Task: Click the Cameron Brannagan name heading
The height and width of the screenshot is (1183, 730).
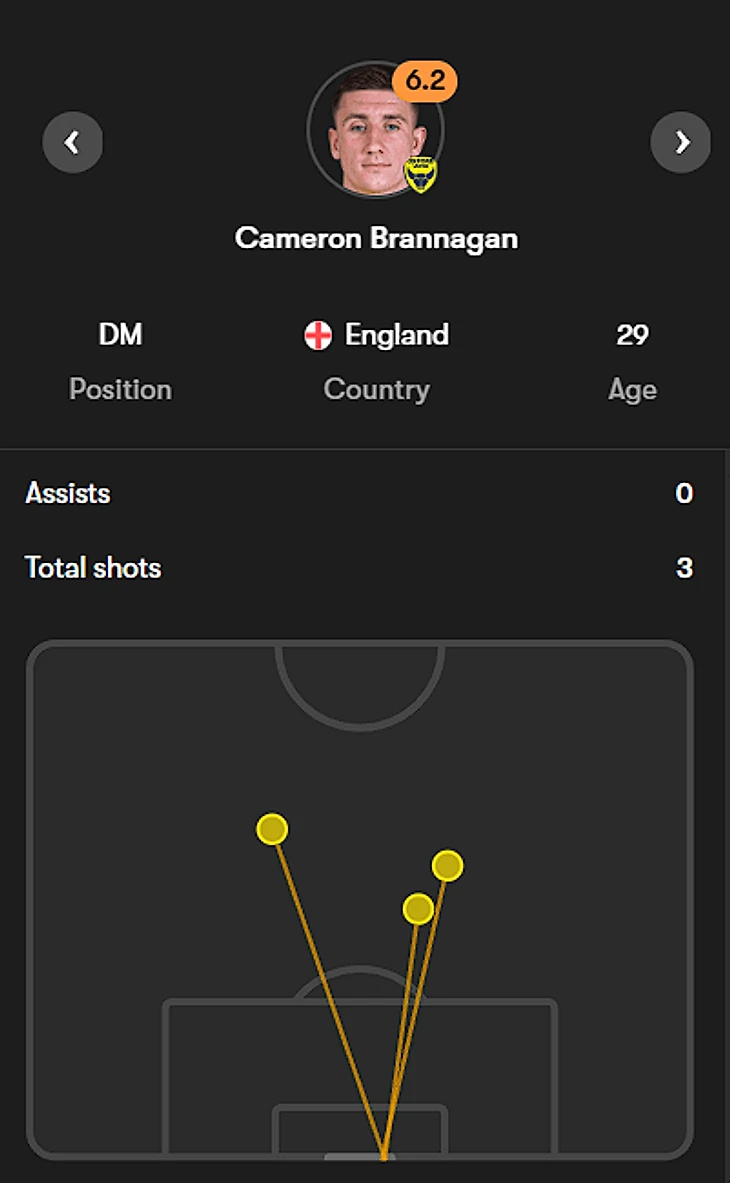Action: click(x=376, y=238)
